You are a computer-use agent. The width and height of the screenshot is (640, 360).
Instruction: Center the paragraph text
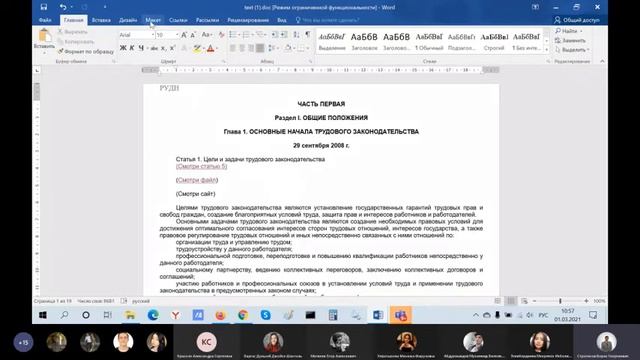[242, 48]
